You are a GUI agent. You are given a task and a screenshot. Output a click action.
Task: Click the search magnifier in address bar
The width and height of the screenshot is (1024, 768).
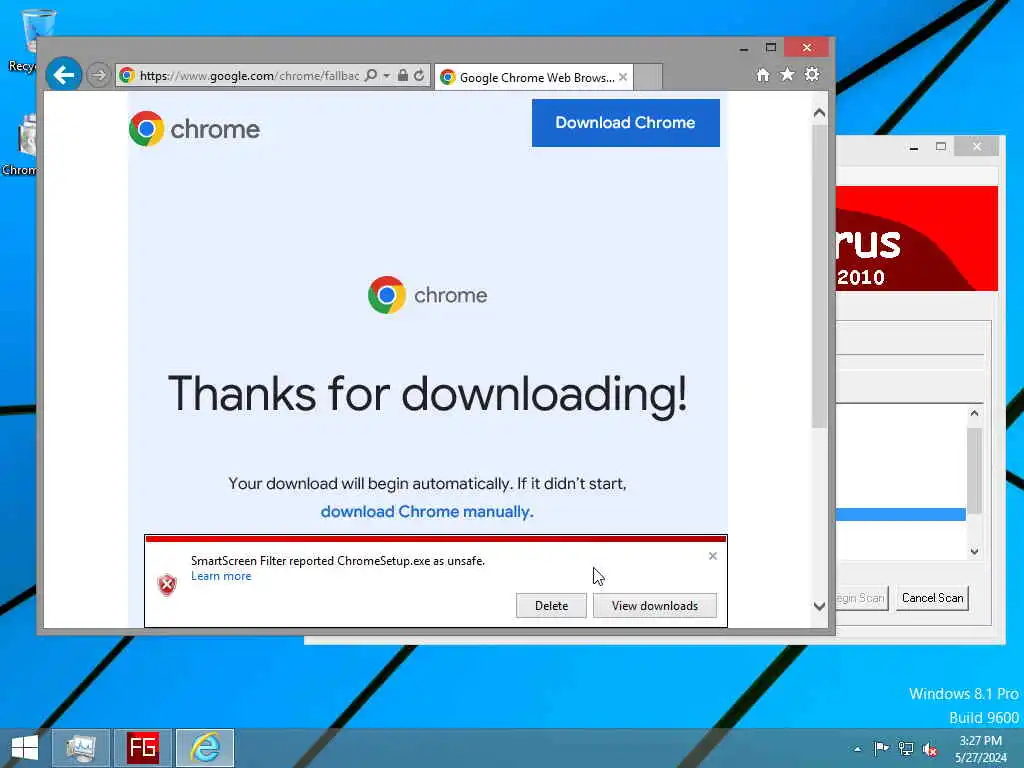click(x=371, y=75)
